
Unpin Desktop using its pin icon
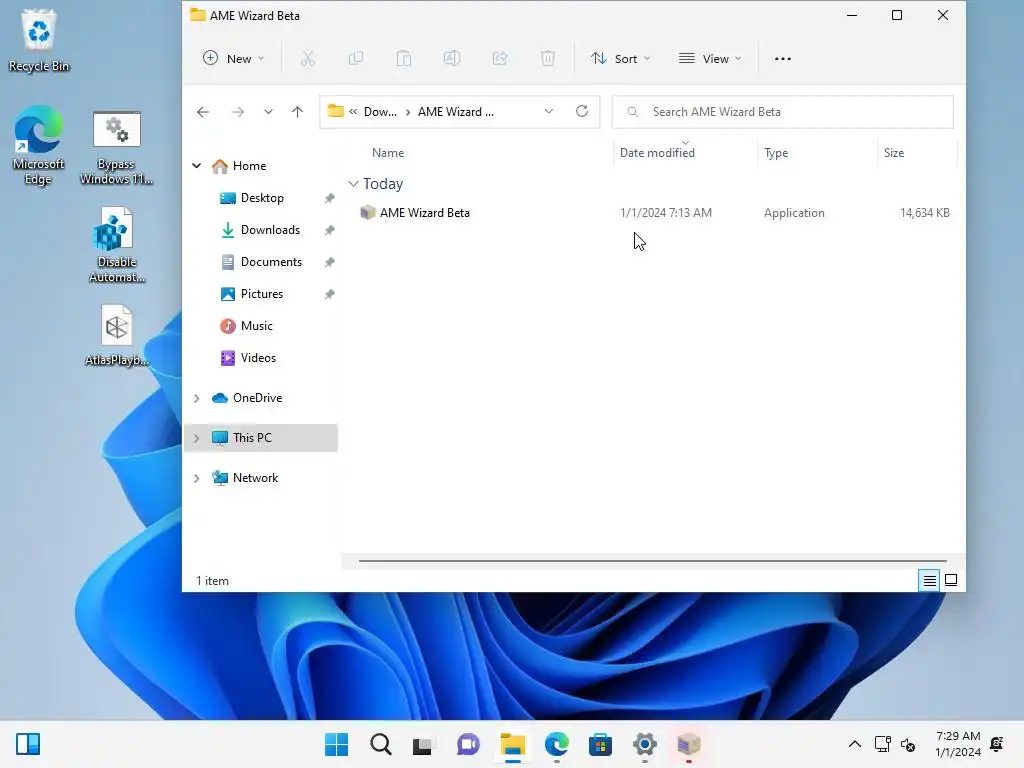[329, 198]
